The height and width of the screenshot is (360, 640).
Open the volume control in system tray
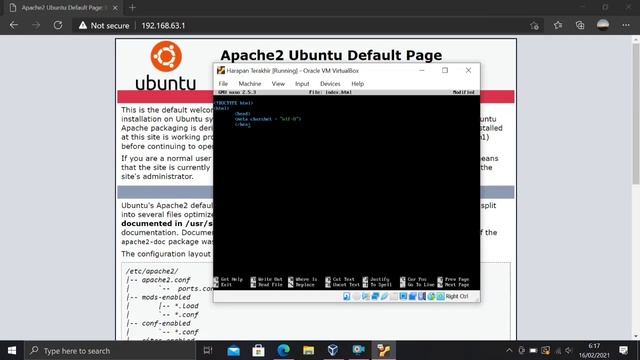click(x=569, y=351)
